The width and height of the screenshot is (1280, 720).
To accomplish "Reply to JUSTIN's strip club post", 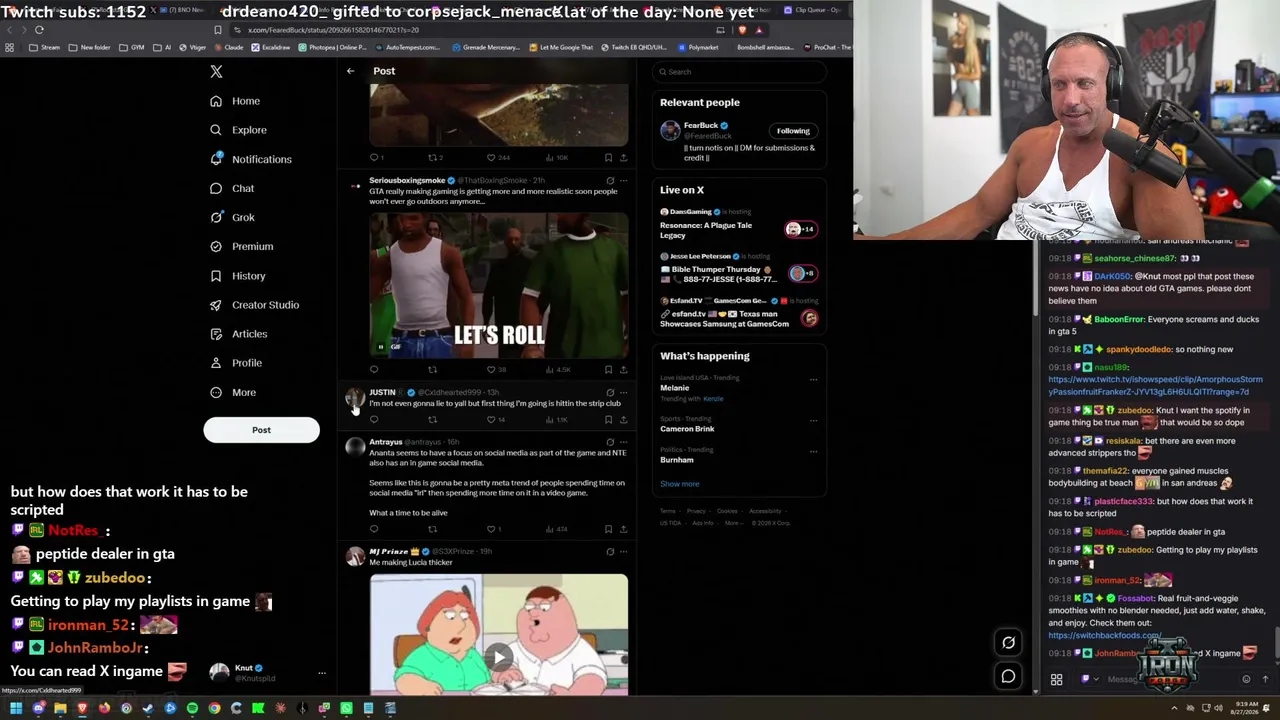I will (374, 419).
